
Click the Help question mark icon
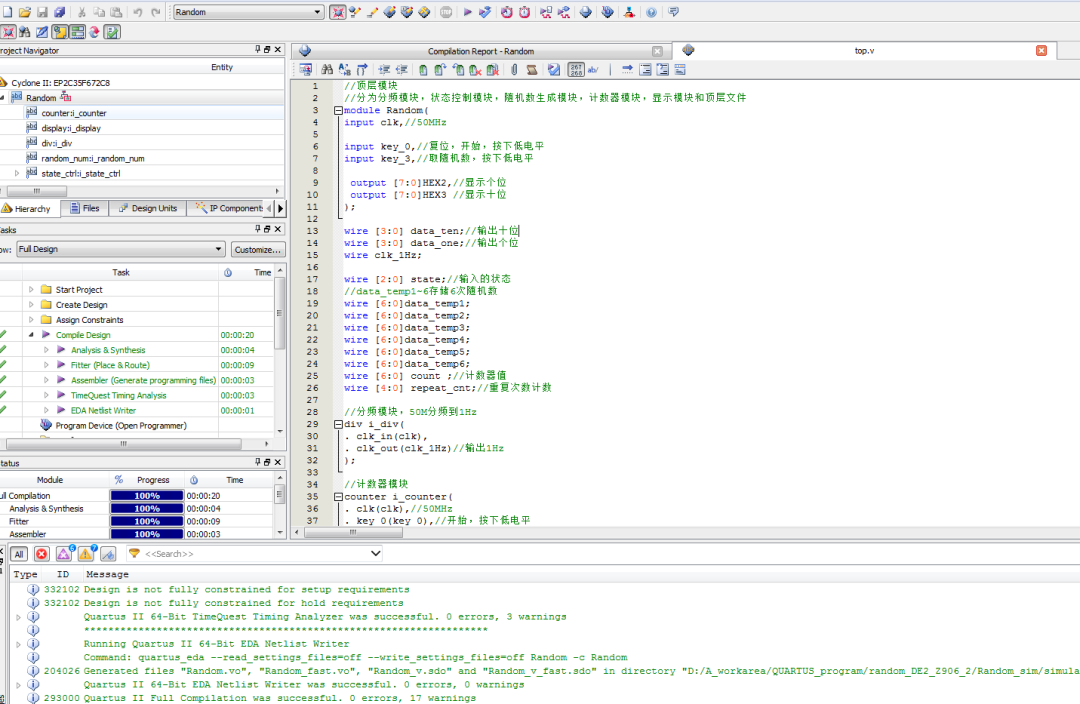click(651, 12)
